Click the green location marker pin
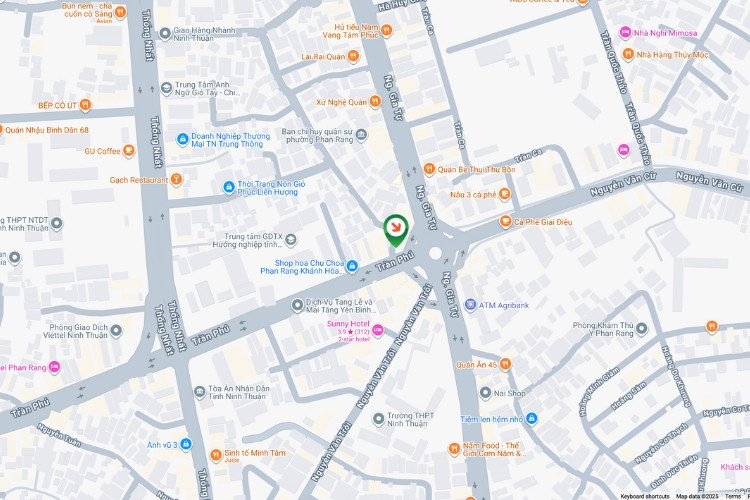This screenshot has height=500, width=750. (396, 231)
